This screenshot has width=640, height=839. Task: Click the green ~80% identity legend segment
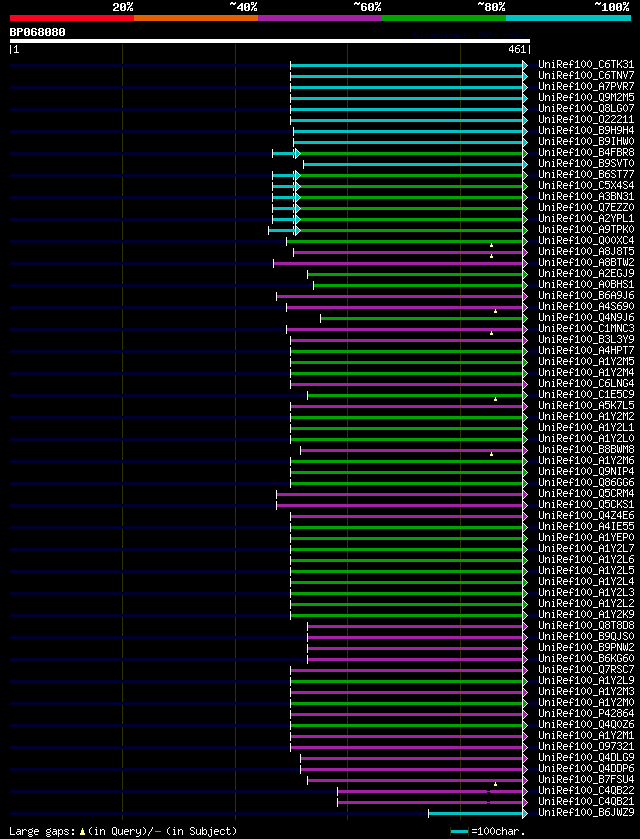(444, 18)
